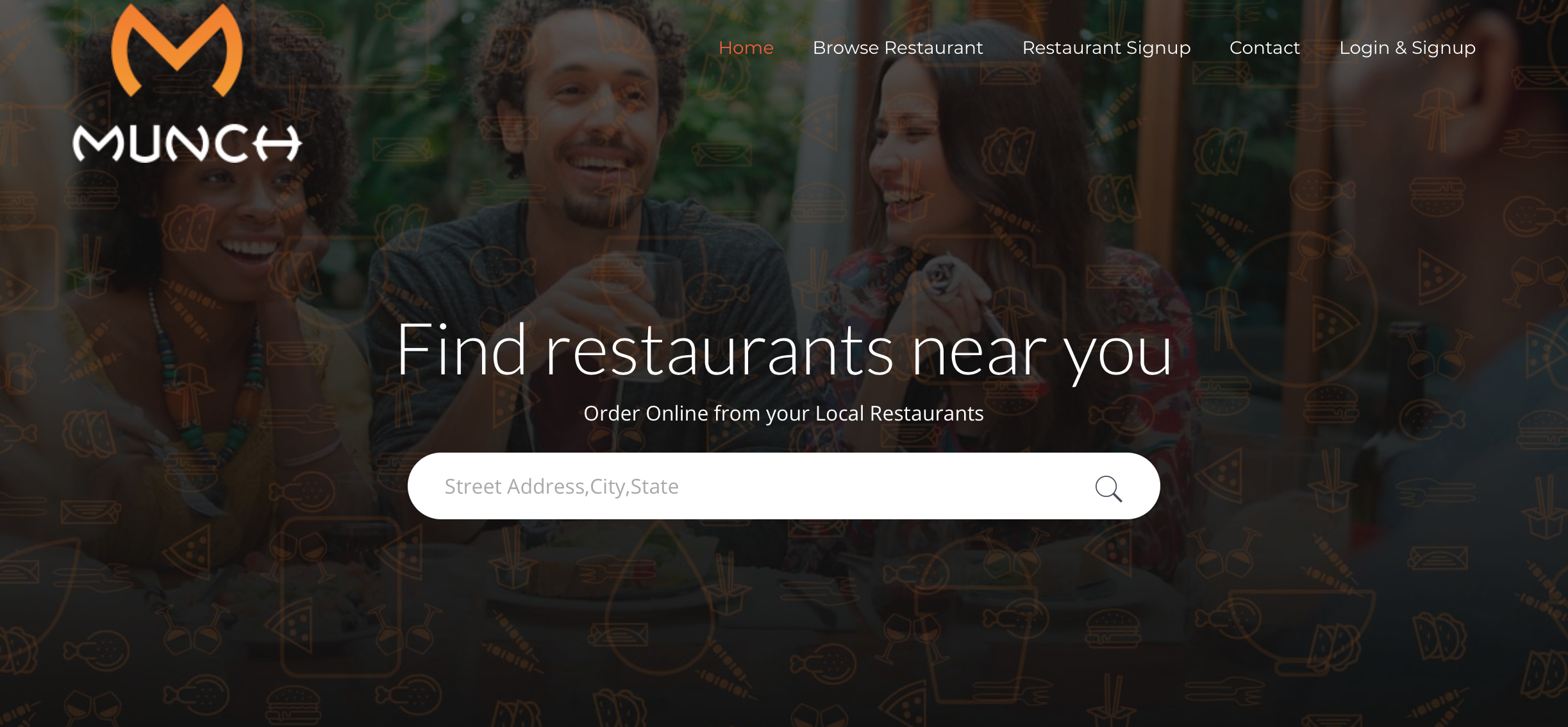Viewport: 1568px width, 727px height.
Task: Click the word 'restaurants' in the headline
Action: (x=719, y=351)
